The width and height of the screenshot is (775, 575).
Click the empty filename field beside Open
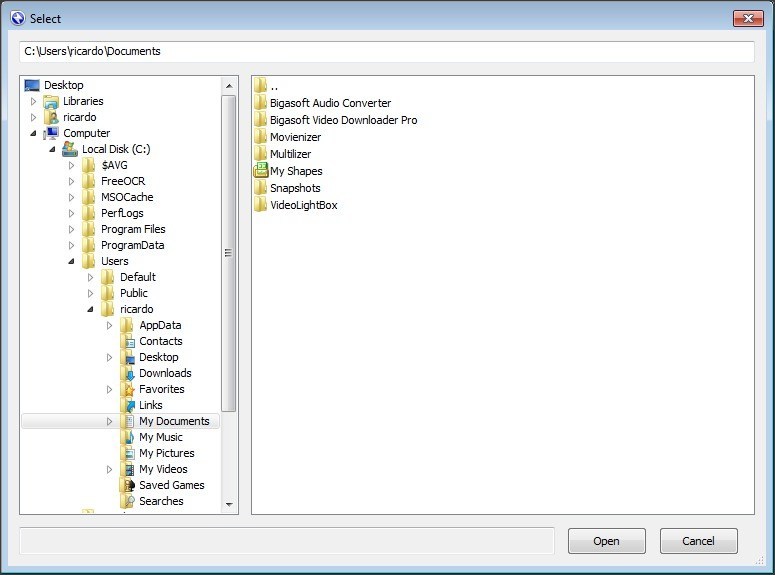(287, 541)
